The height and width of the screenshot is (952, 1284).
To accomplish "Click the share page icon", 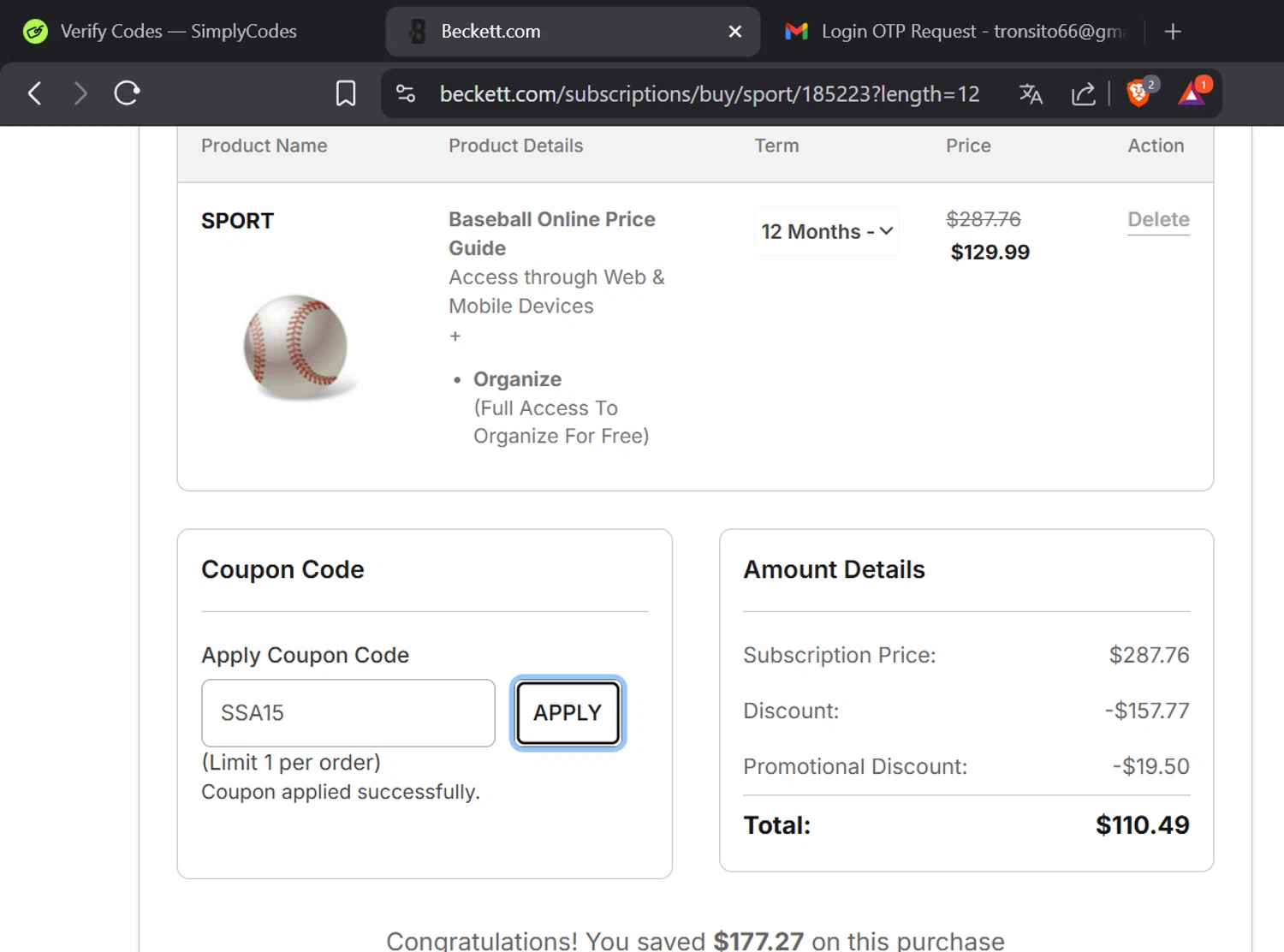I will tap(1083, 93).
